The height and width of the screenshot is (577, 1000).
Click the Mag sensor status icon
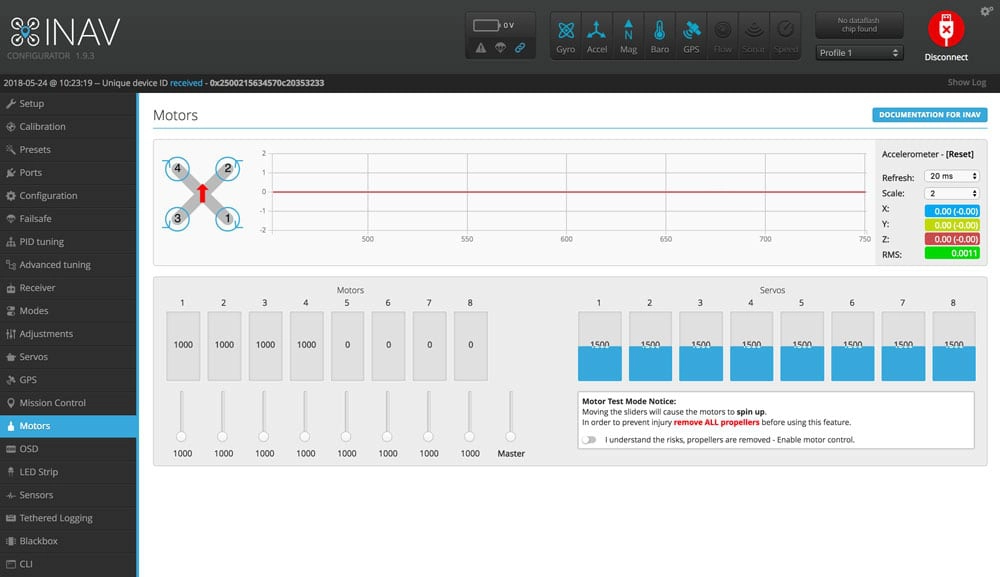[628, 36]
